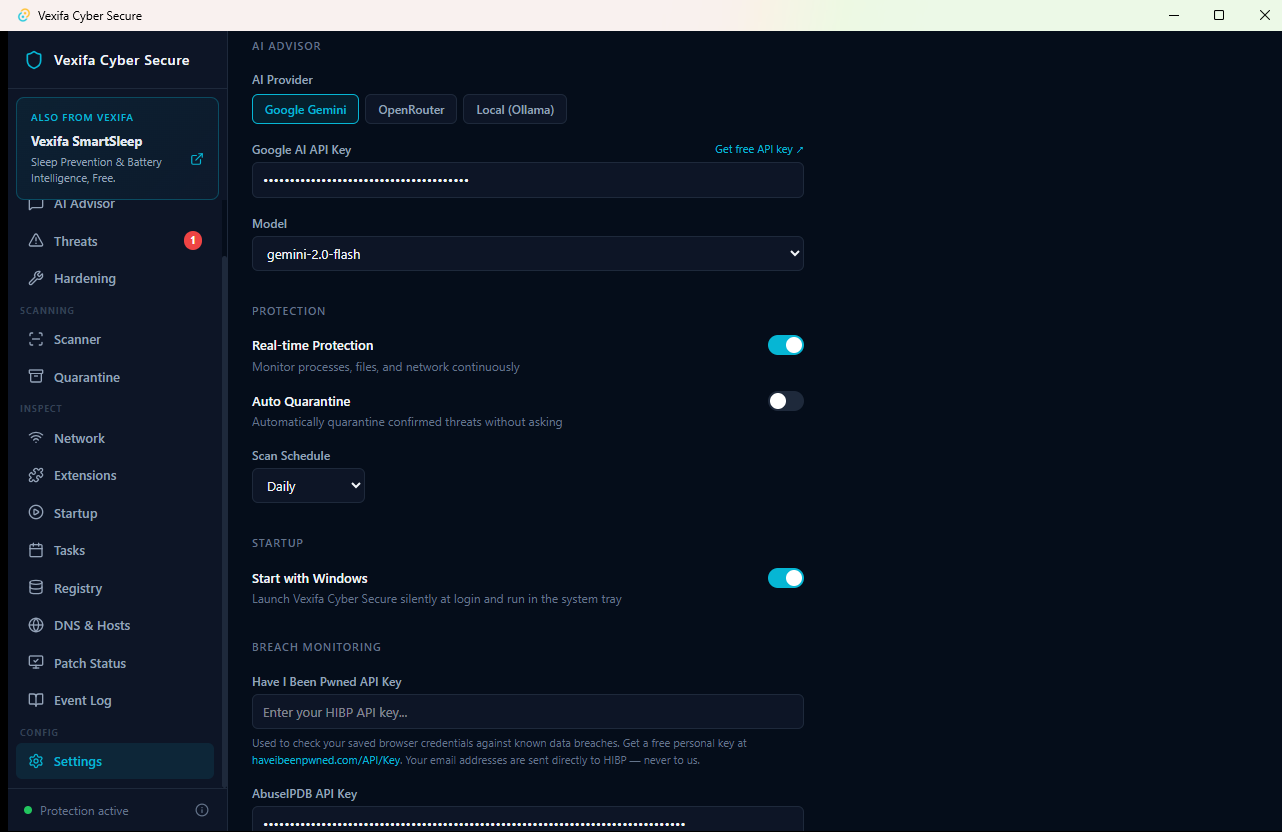The height and width of the screenshot is (832, 1282).
Task: Go to the Scanner page
Action: point(115,339)
